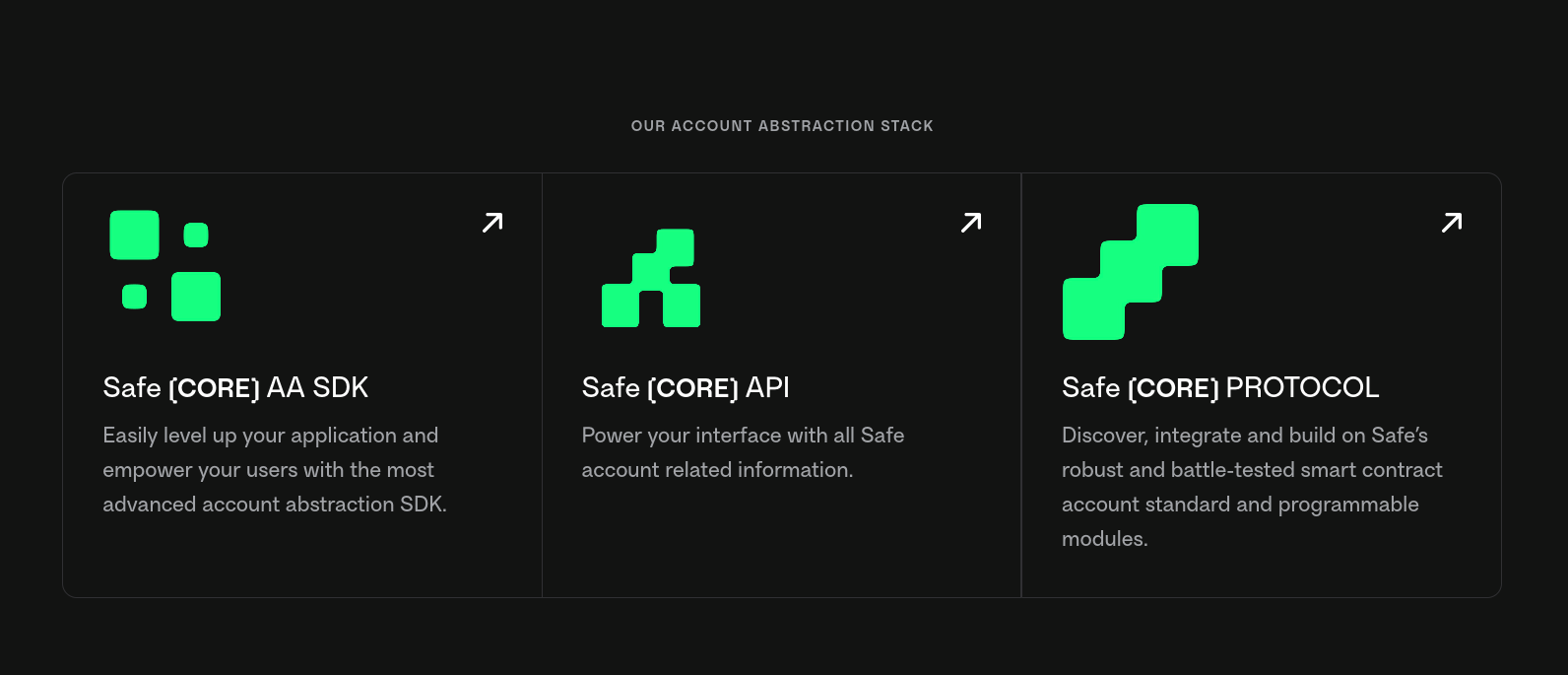
Task: Follow the arrow icon on the API card
Action: click(971, 223)
